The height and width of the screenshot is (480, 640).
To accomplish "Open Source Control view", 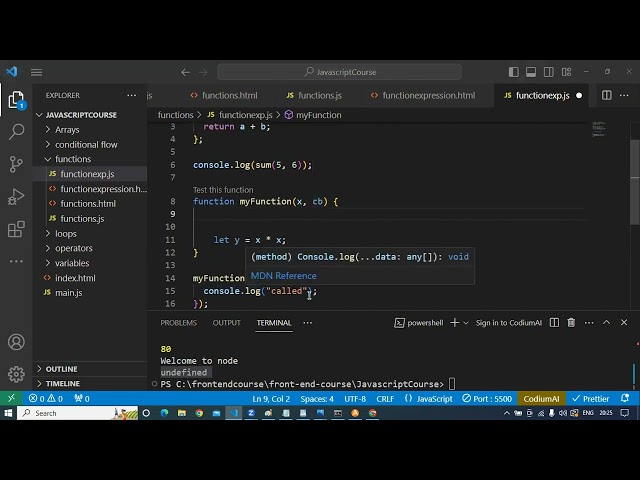I will click(16, 164).
